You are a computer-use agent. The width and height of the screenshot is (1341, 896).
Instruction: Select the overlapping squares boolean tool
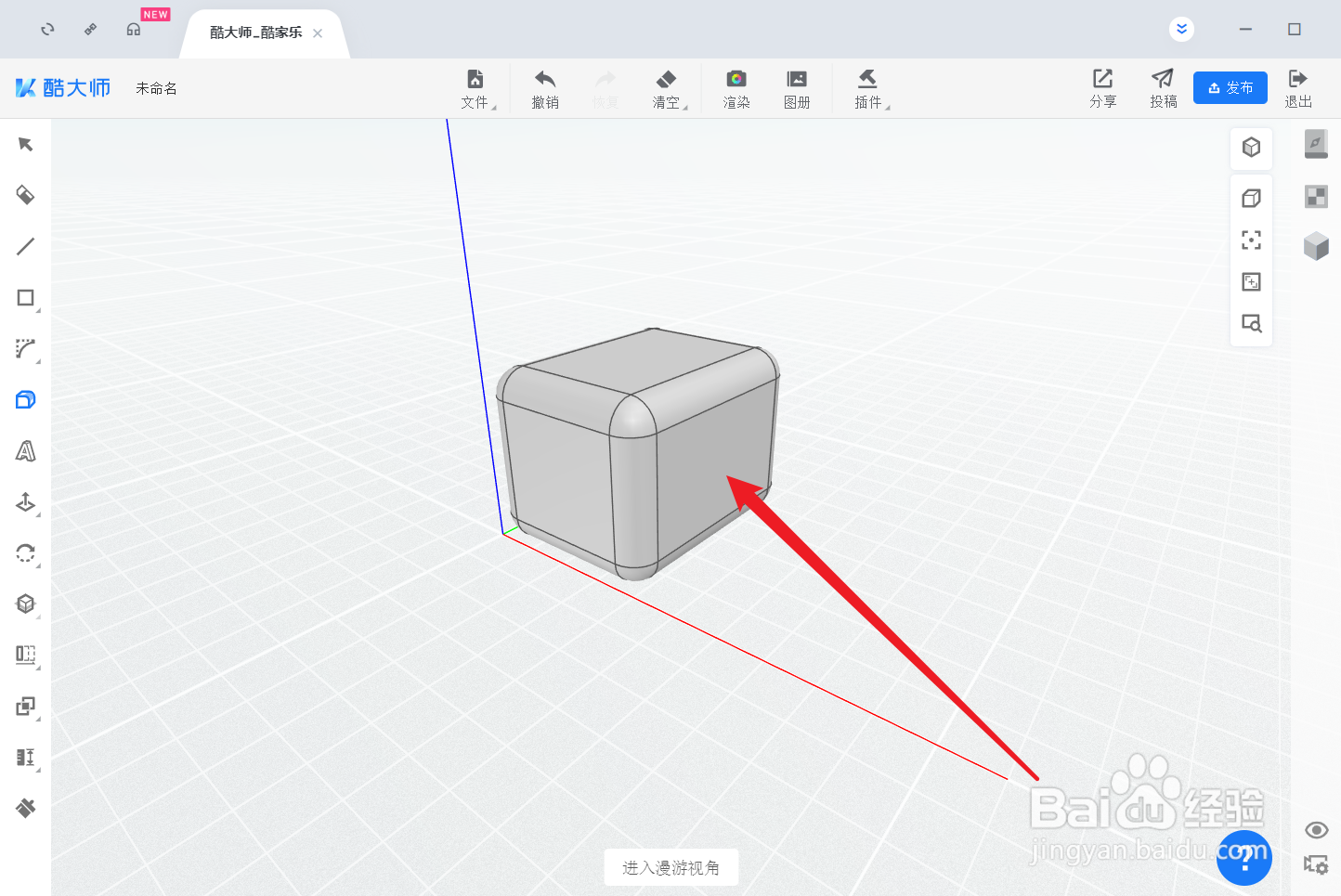pyautogui.click(x=25, y=707)
